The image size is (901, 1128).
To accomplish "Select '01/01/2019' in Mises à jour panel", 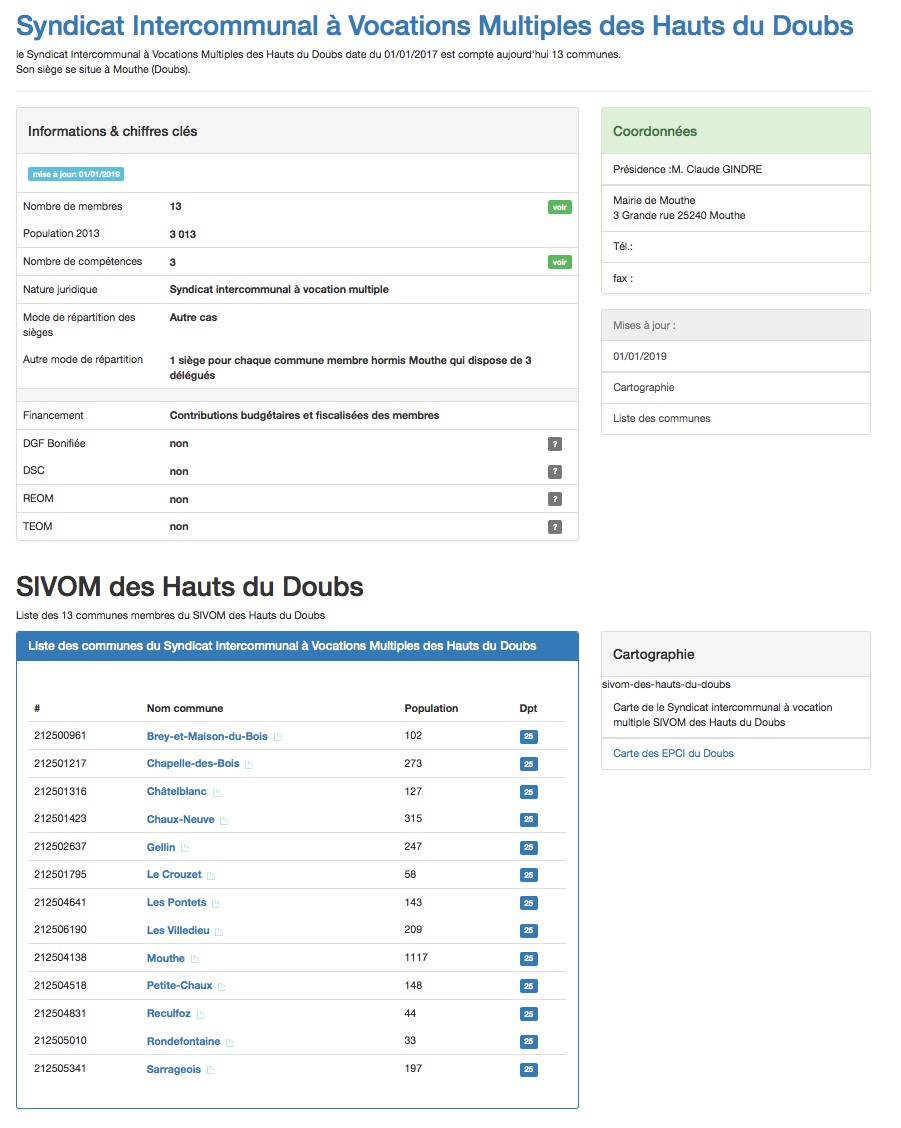I will pyautogui.click(x=640, y=357).
